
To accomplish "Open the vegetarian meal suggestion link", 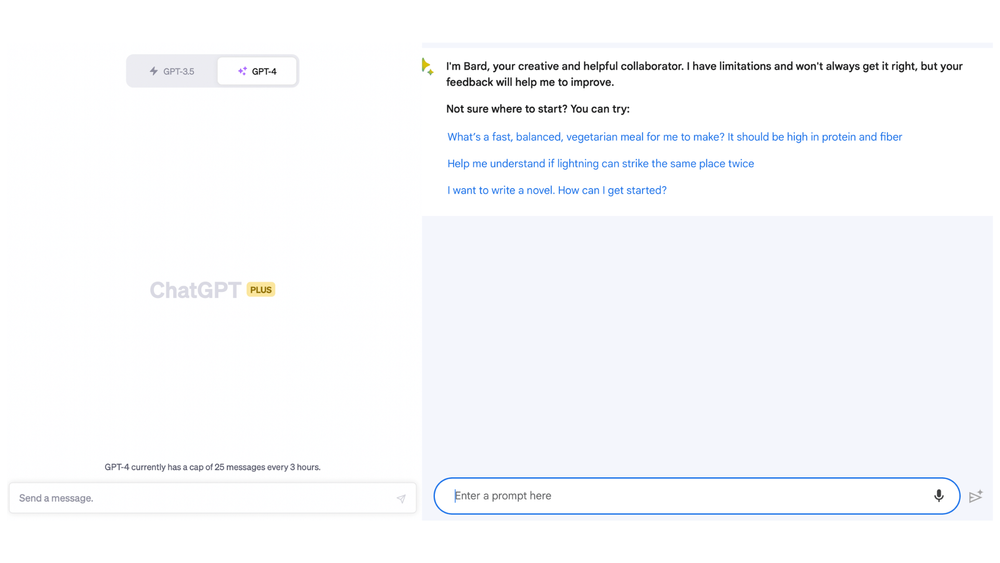I will [x=674, y=137].
